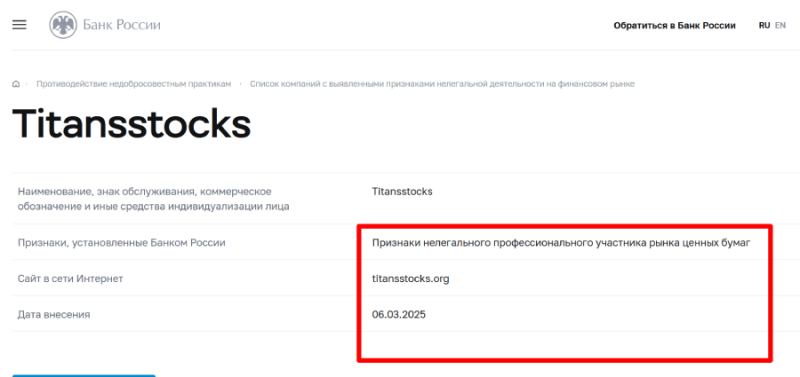This screenshot has width=800, height=377.
Task: Open the Банк России logo text link
Action: (x=121, y=24)
